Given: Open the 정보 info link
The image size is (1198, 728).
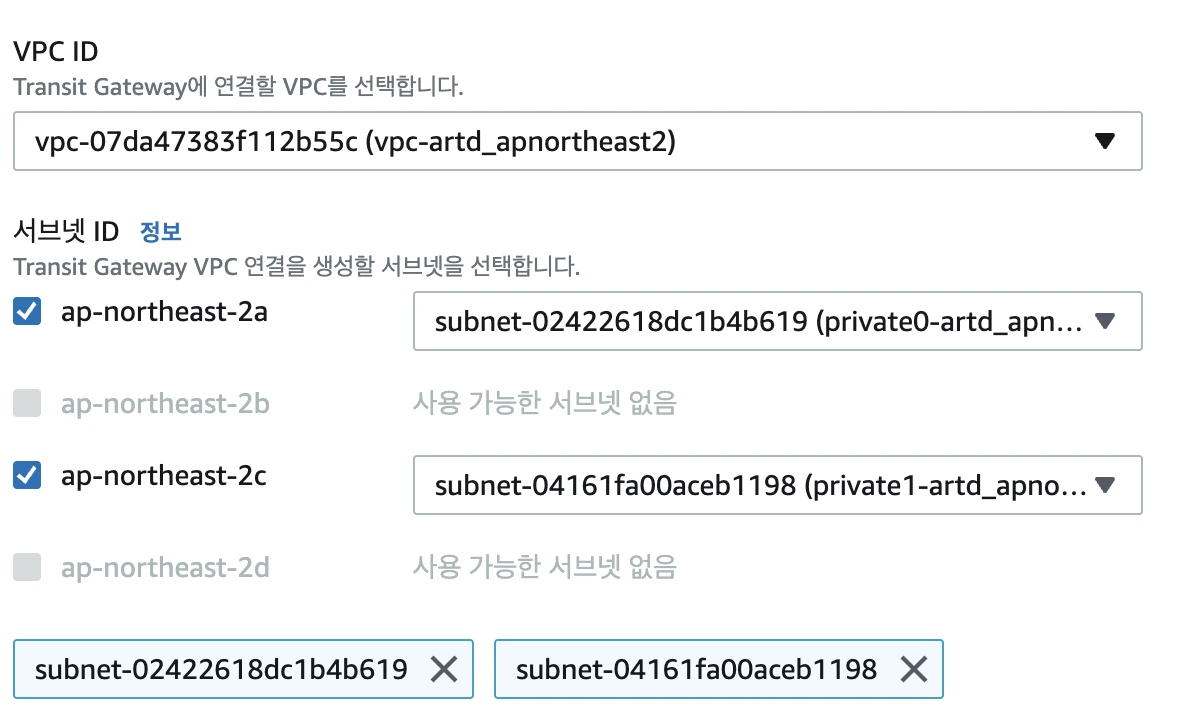Looking at the screenshot, I should 161,231.
